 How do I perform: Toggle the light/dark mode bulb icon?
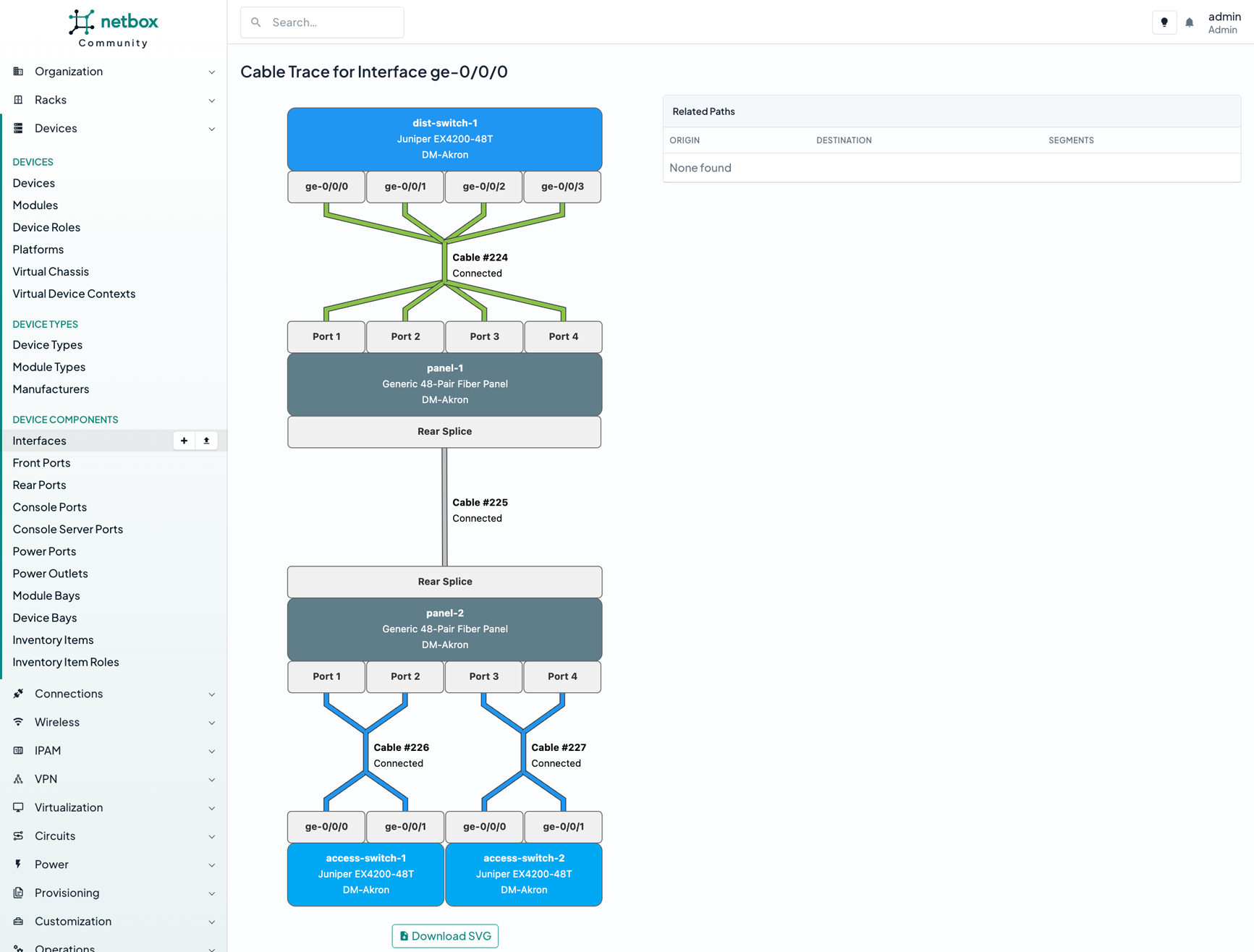1164,22
